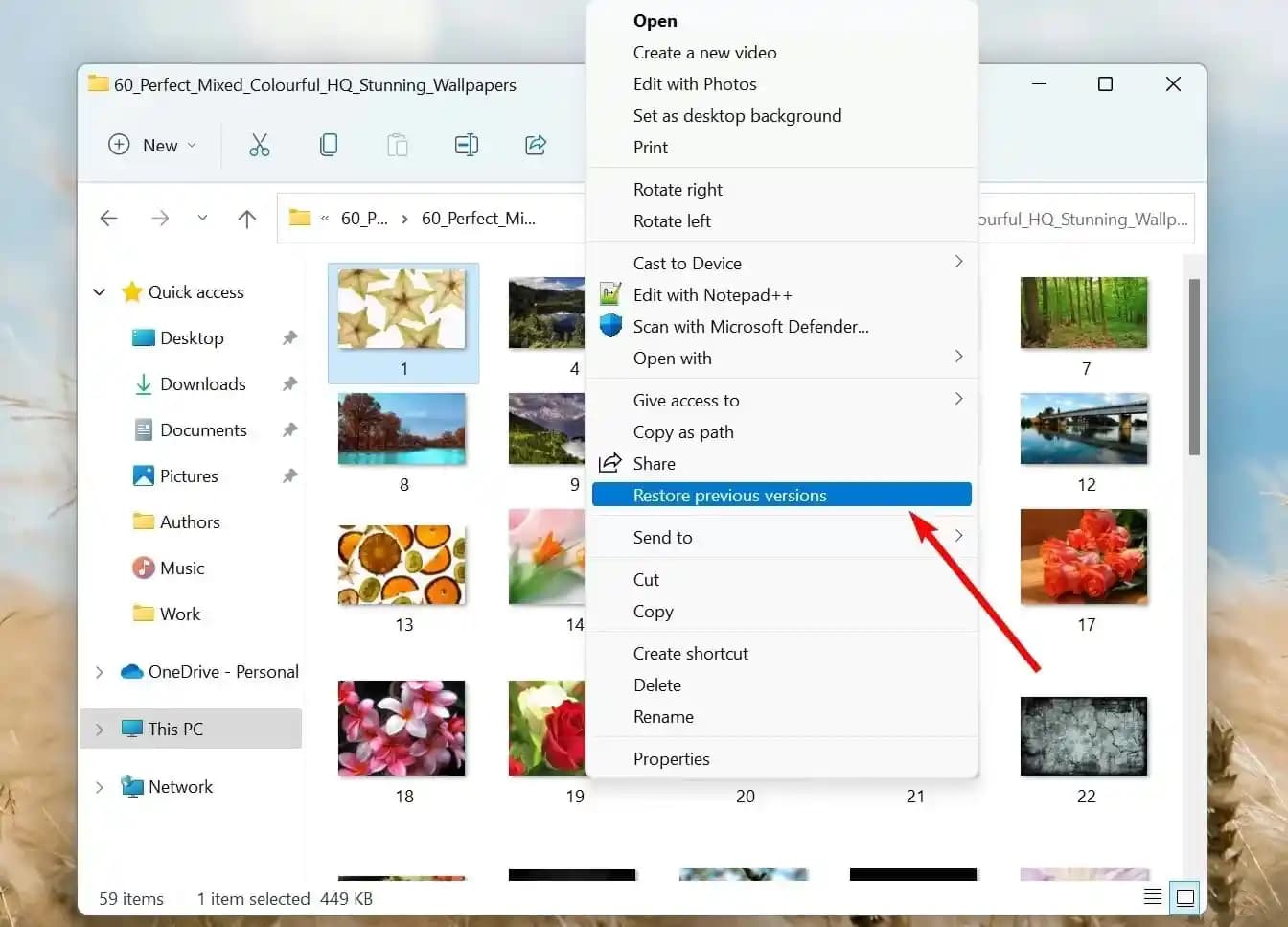Click the vertical scrollbar thumb
Screen dimensions: 1288x927
(x=1194, y=366)
